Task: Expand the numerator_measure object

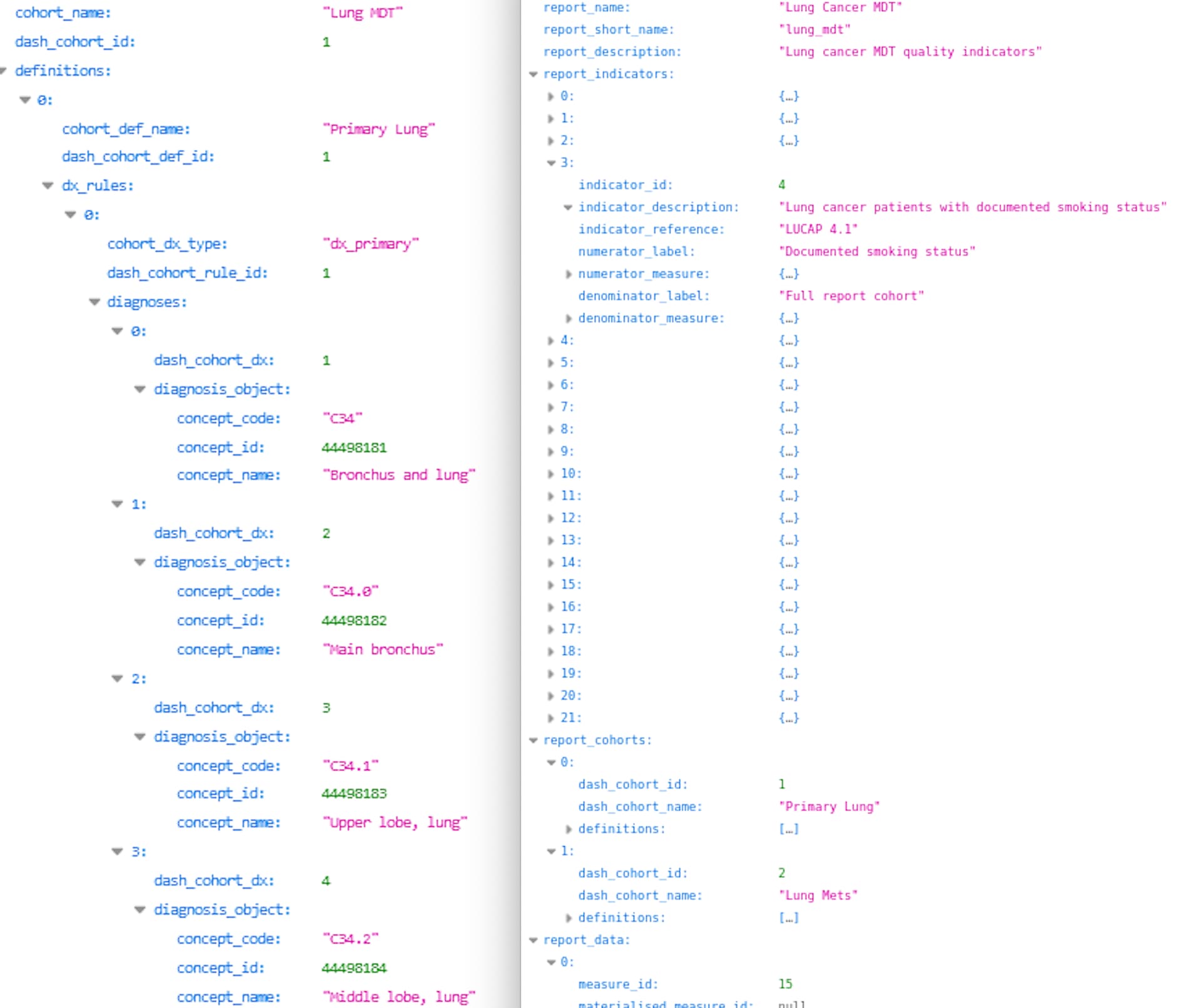Action: [x=568, y=274]
